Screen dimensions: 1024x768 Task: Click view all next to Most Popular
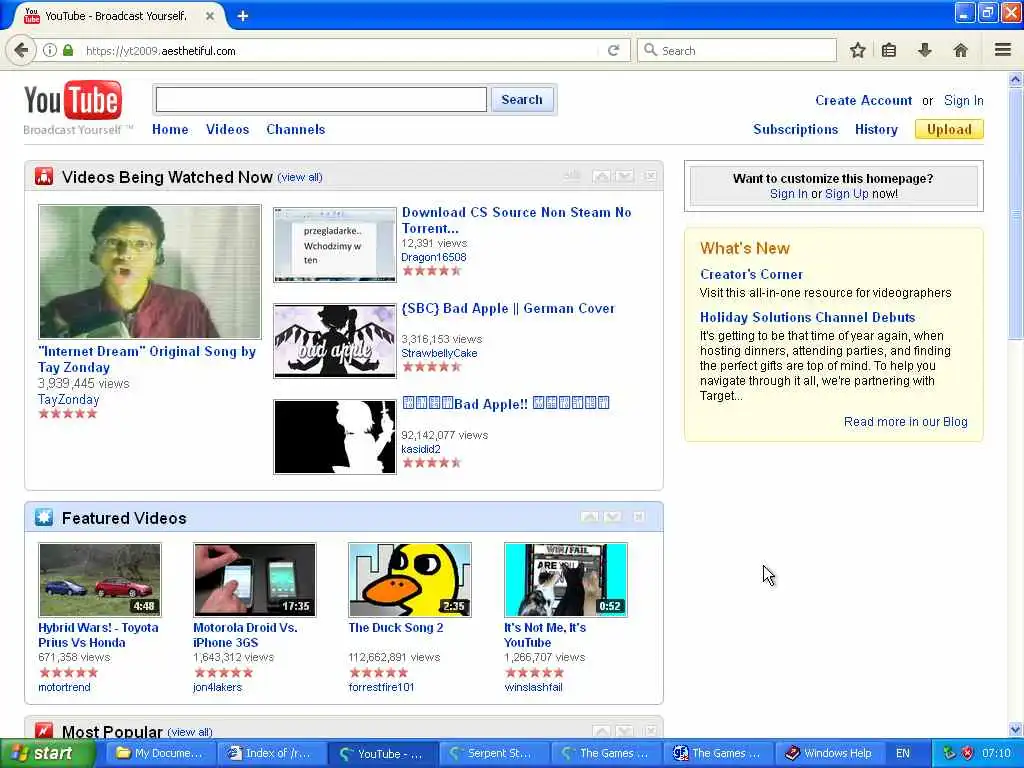pos(190,732)
